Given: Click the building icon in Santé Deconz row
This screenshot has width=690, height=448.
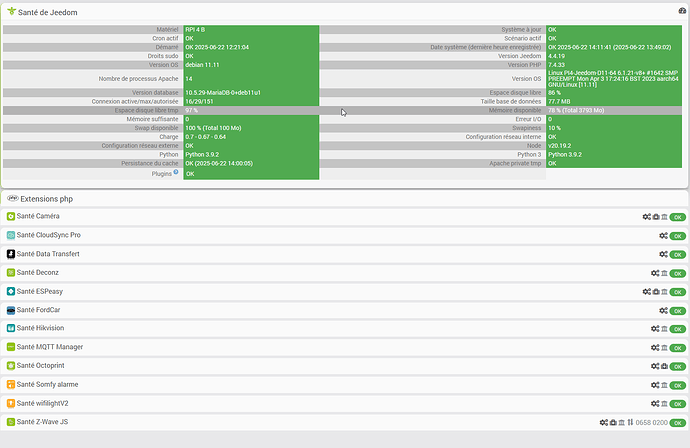Looking at the screenshot, I should coord(664,273).
